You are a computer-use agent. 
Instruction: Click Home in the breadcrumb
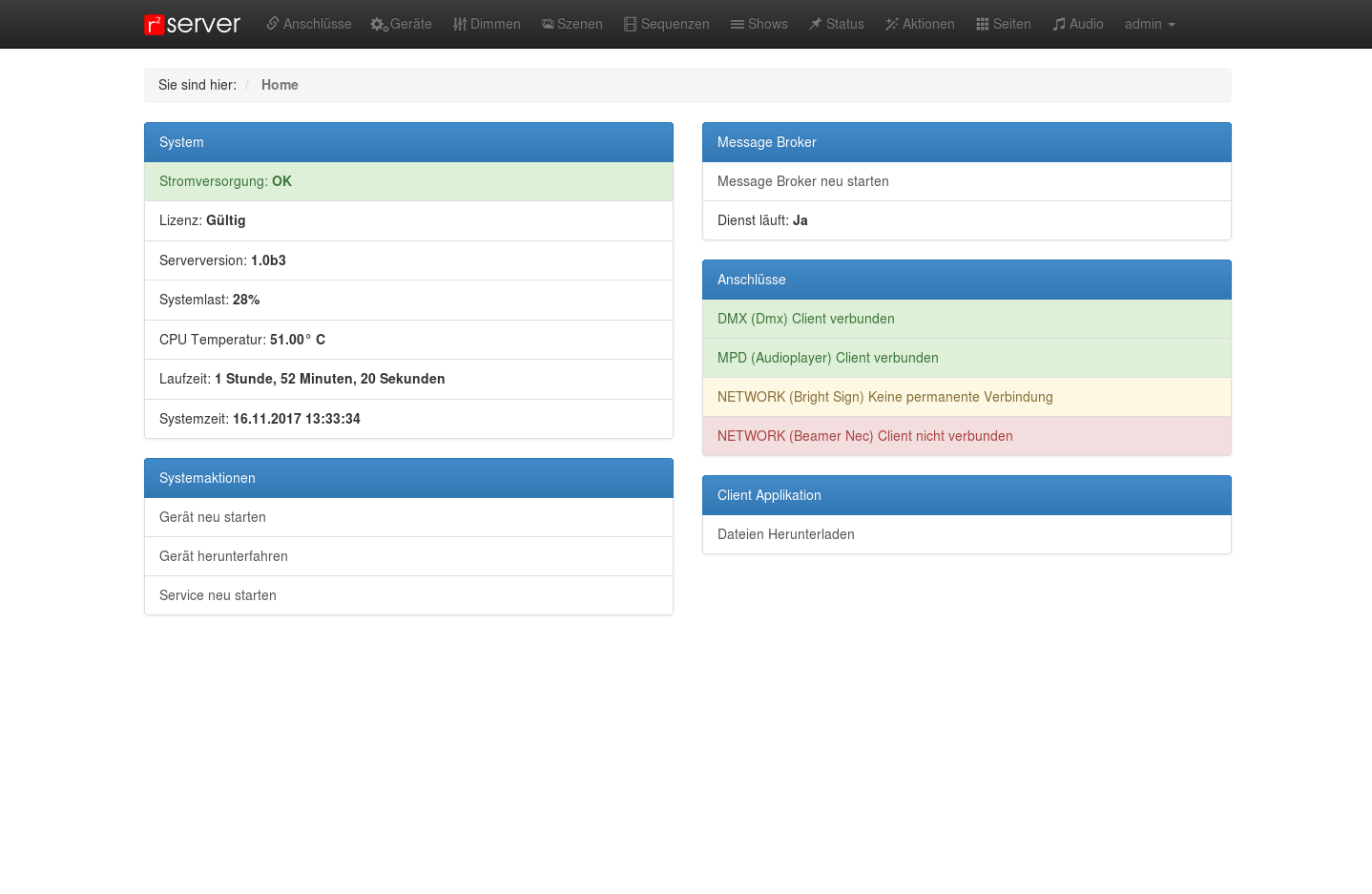pyautogui.click(x=280, y=85)
